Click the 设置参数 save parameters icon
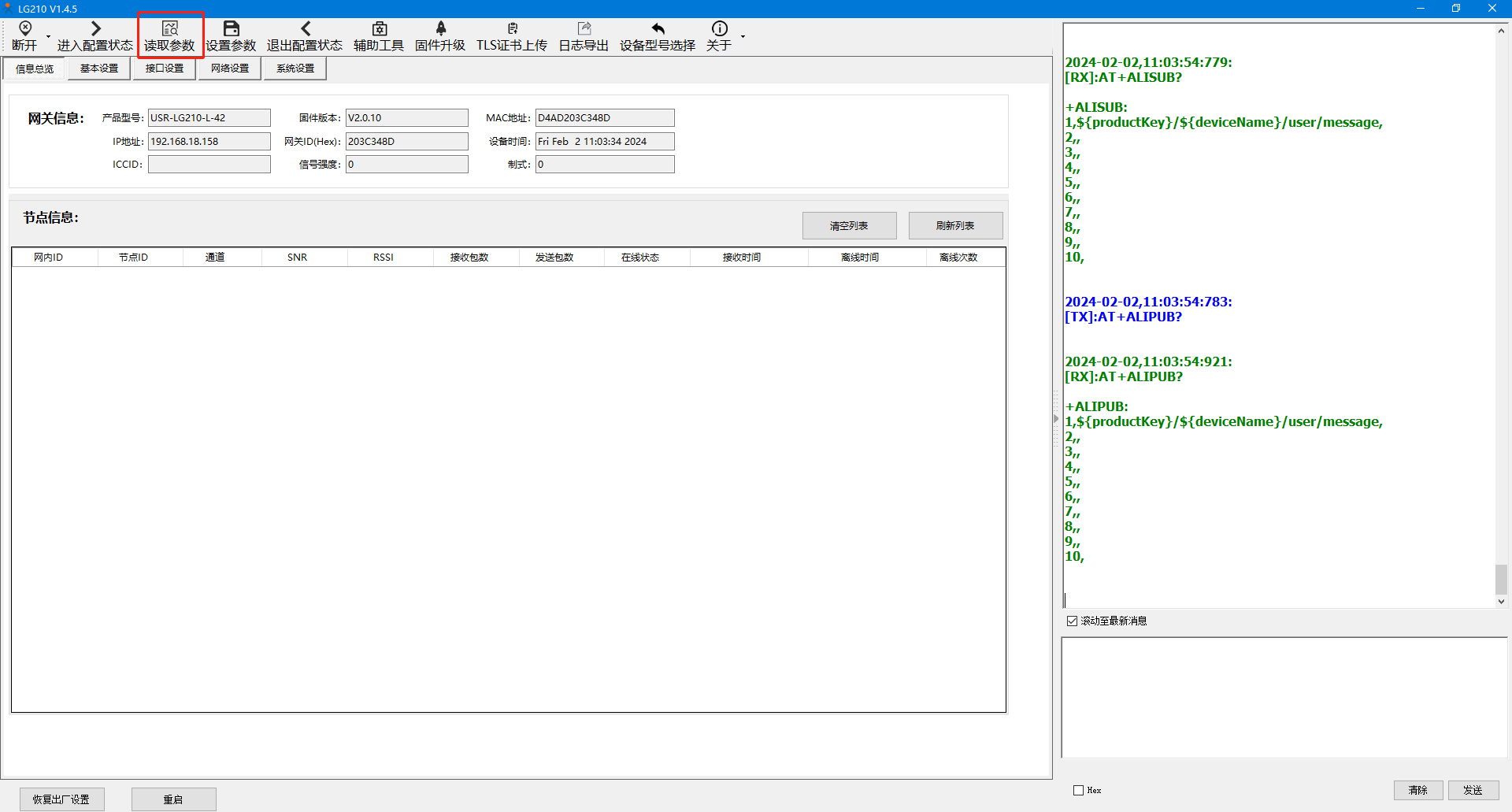This screenshot has height=812, width=1512. [x=231, y=28]
